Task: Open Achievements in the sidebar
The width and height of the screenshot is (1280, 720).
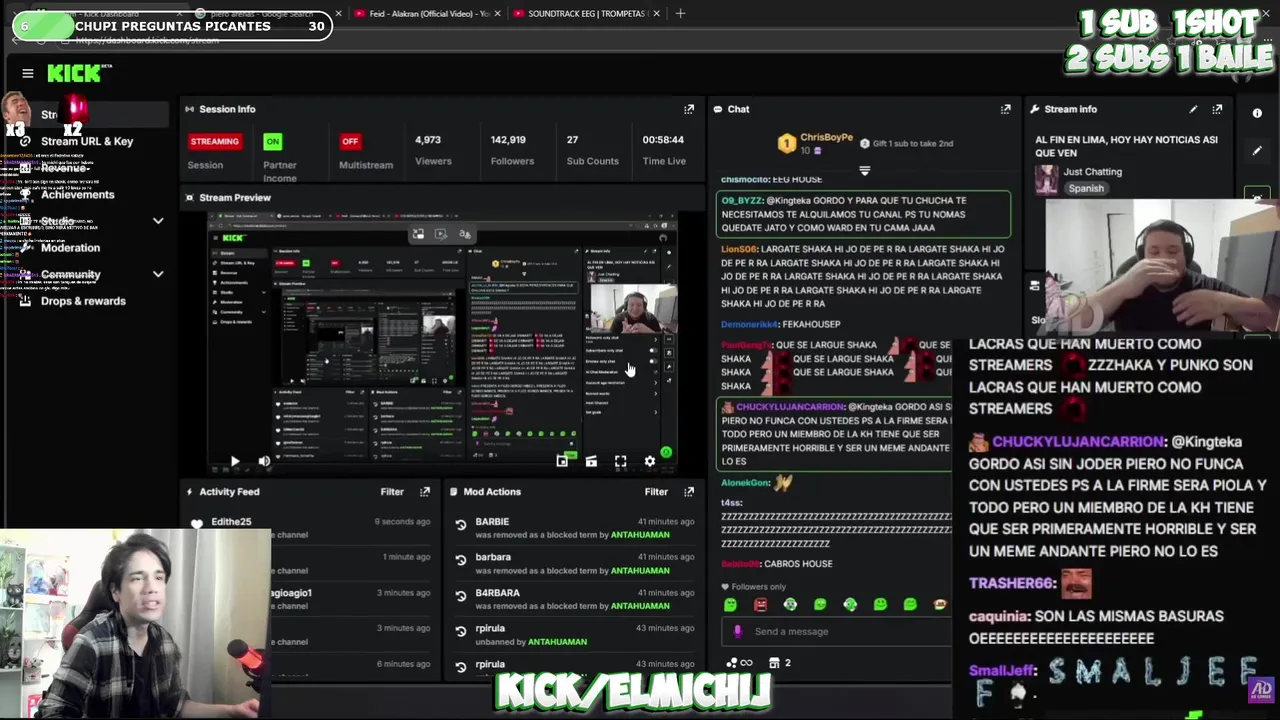Action: pos(78,194)
